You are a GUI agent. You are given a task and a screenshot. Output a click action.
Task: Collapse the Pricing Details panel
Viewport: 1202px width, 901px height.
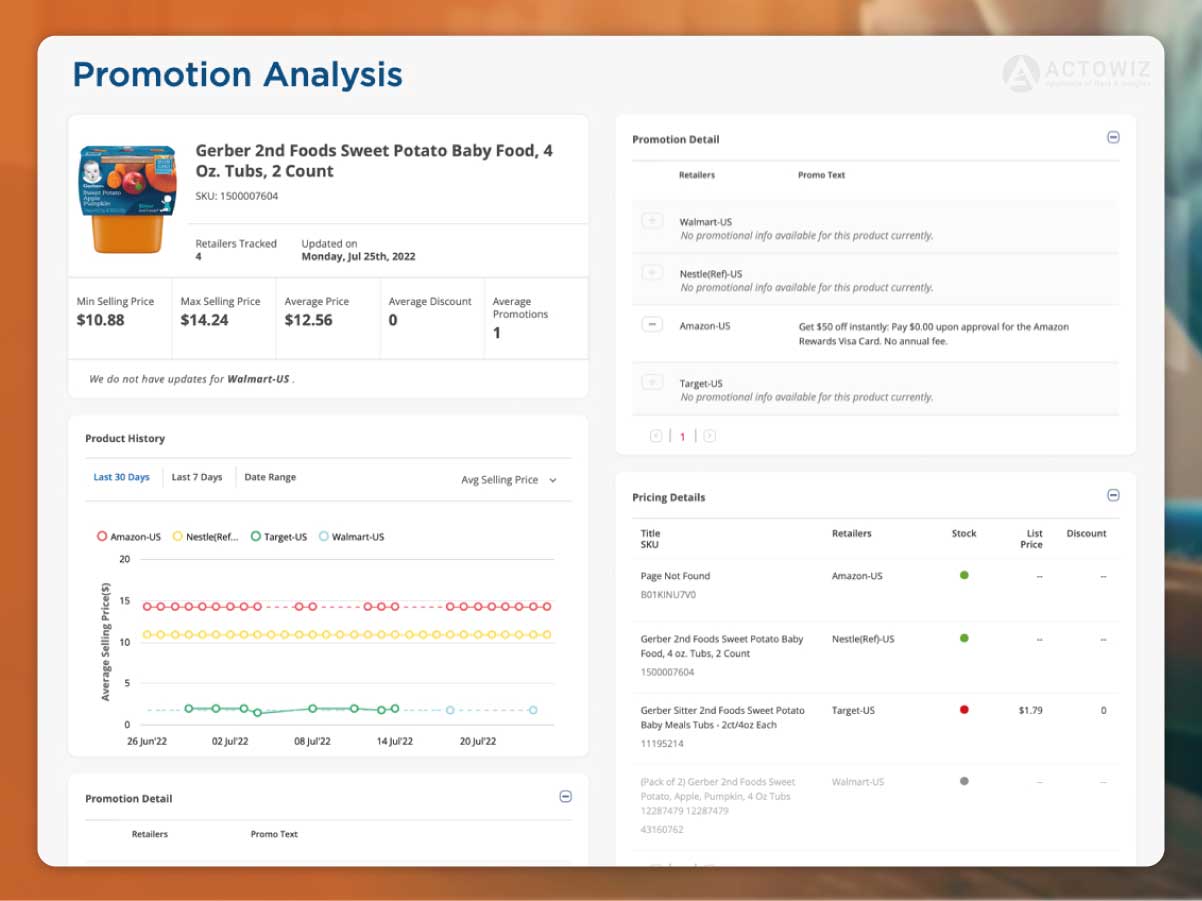coord(1113,496)
